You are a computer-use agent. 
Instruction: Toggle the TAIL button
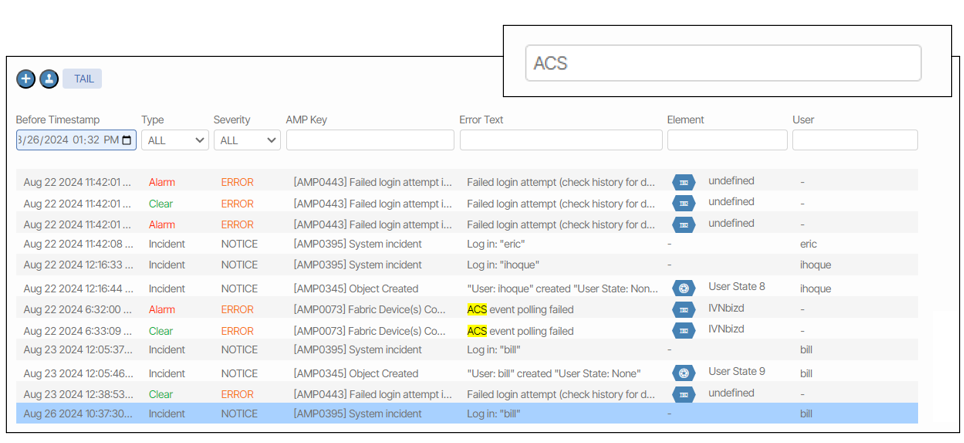(83, 79)
